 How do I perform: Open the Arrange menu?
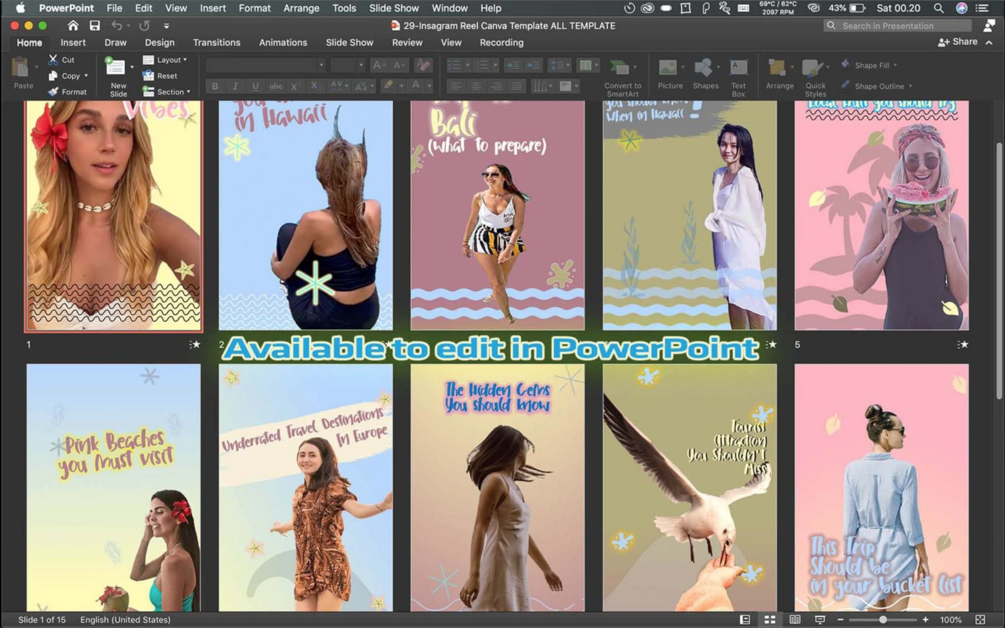pyautogui.click(x=779, y=74)
